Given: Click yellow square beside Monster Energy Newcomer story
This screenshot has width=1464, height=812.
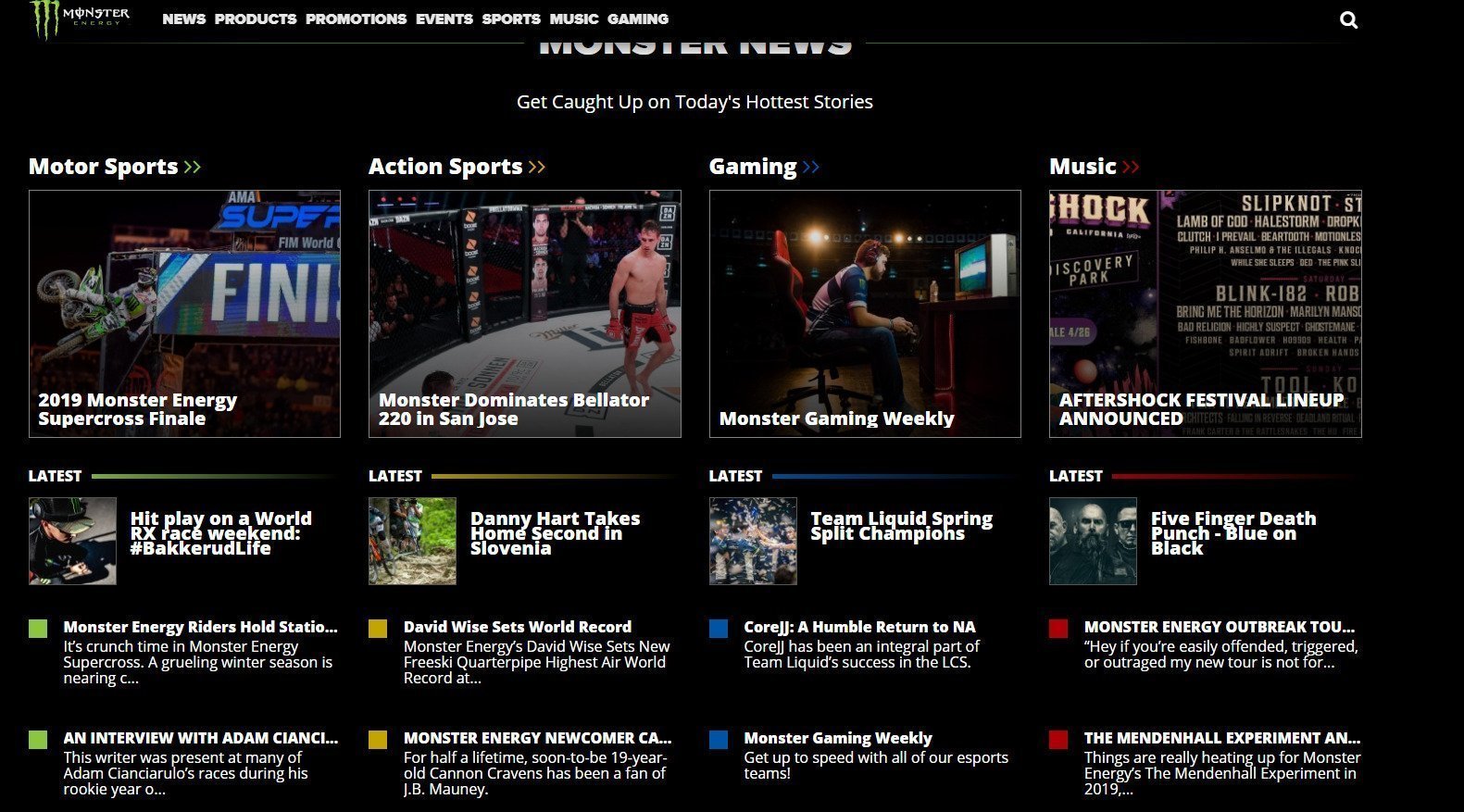Looking at the screenshot, I should click(378, 740).
